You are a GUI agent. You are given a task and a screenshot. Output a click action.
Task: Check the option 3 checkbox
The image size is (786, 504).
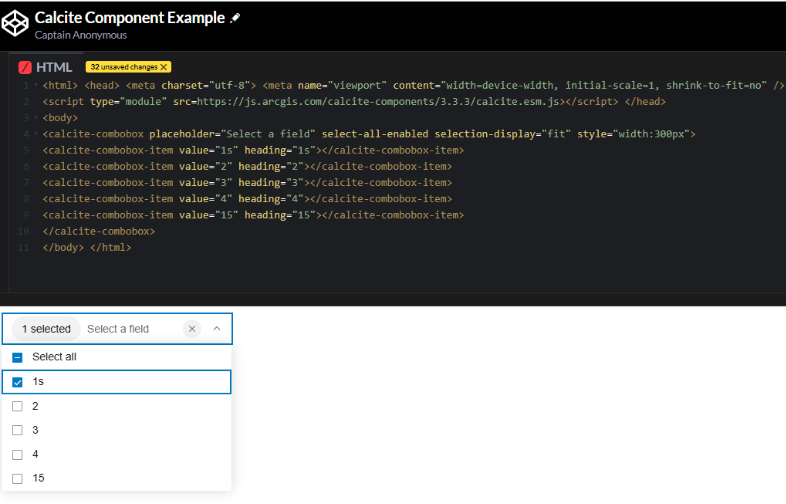(18, 430)
